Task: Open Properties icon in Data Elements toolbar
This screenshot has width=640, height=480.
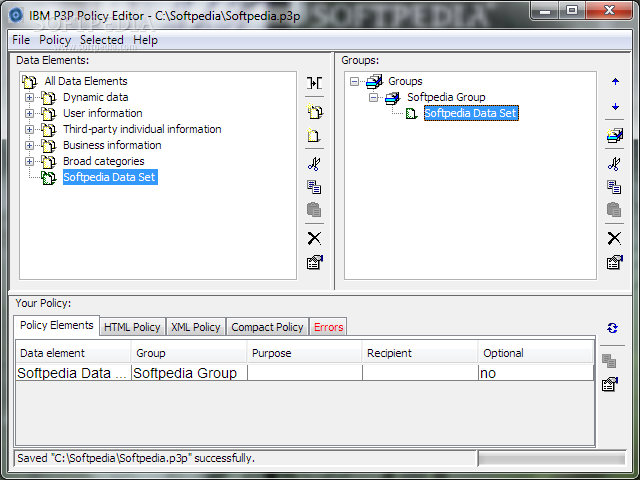Action: point(315,262)
